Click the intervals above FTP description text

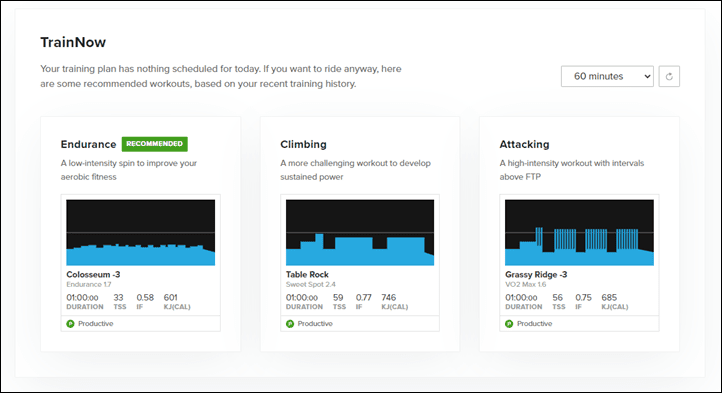(x=572, y=170)
